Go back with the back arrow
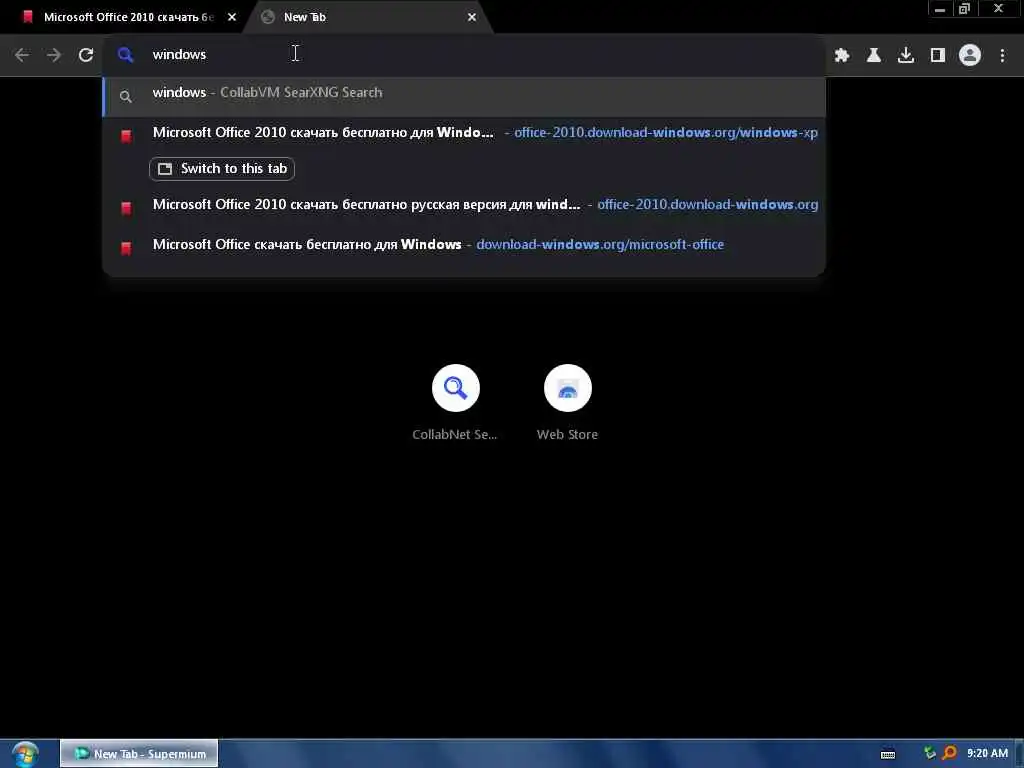Screen dimensions: 1024x768 coord(22,55)
